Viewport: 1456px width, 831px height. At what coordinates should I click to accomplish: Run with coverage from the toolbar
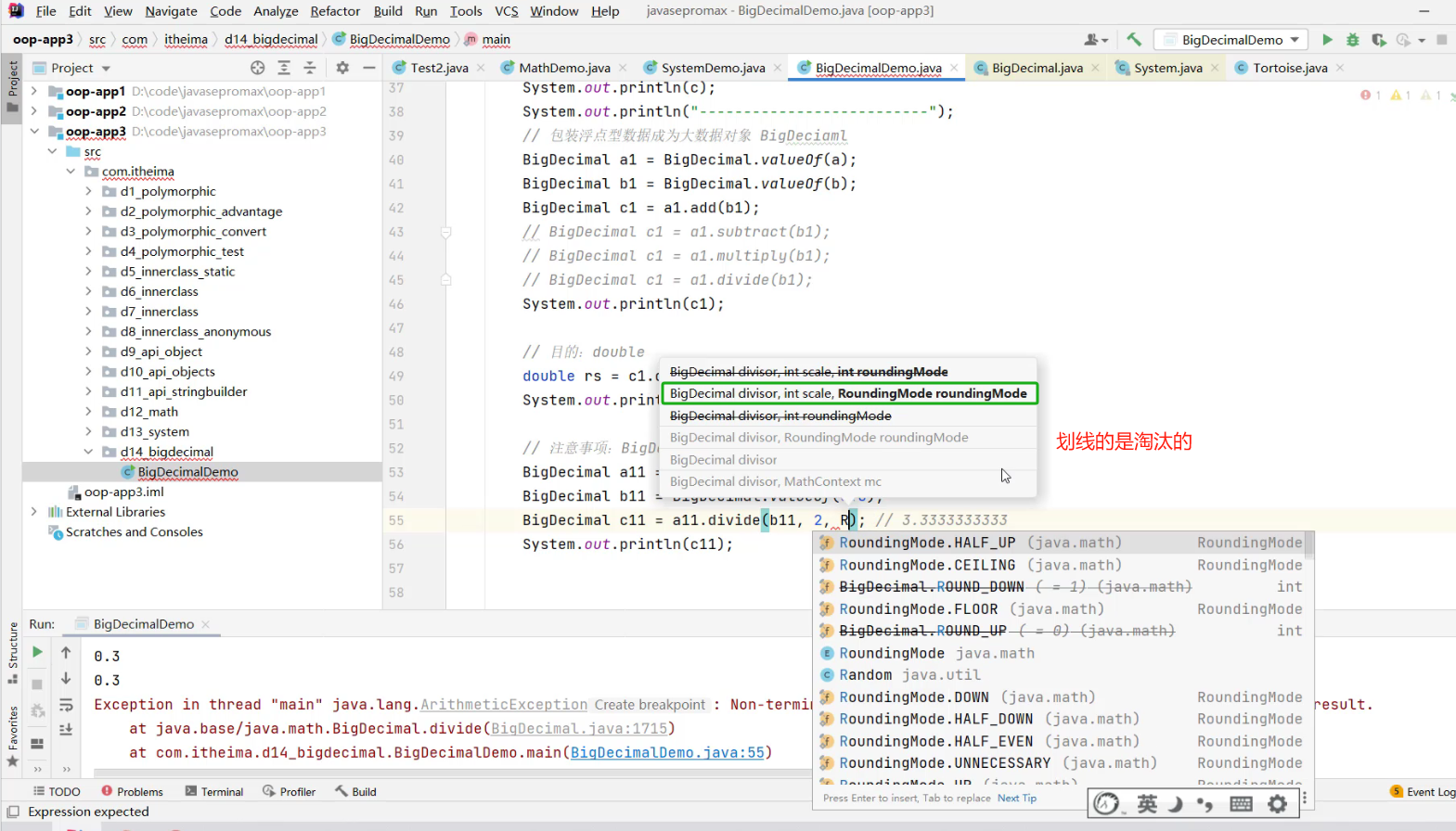(x=1379, y=40)
